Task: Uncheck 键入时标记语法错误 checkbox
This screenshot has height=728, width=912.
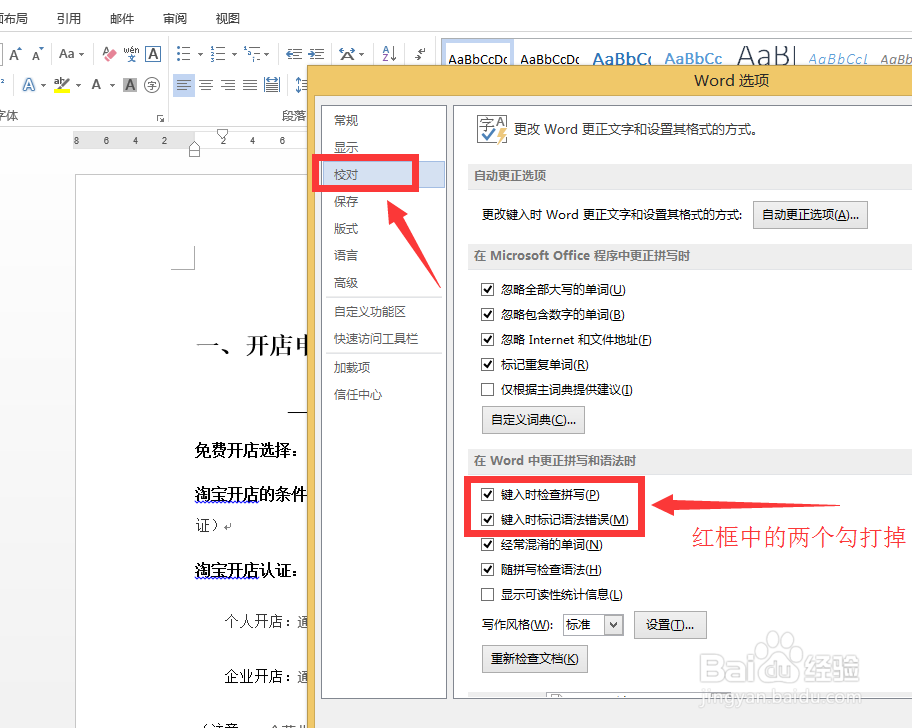Action: coord(487,519)
